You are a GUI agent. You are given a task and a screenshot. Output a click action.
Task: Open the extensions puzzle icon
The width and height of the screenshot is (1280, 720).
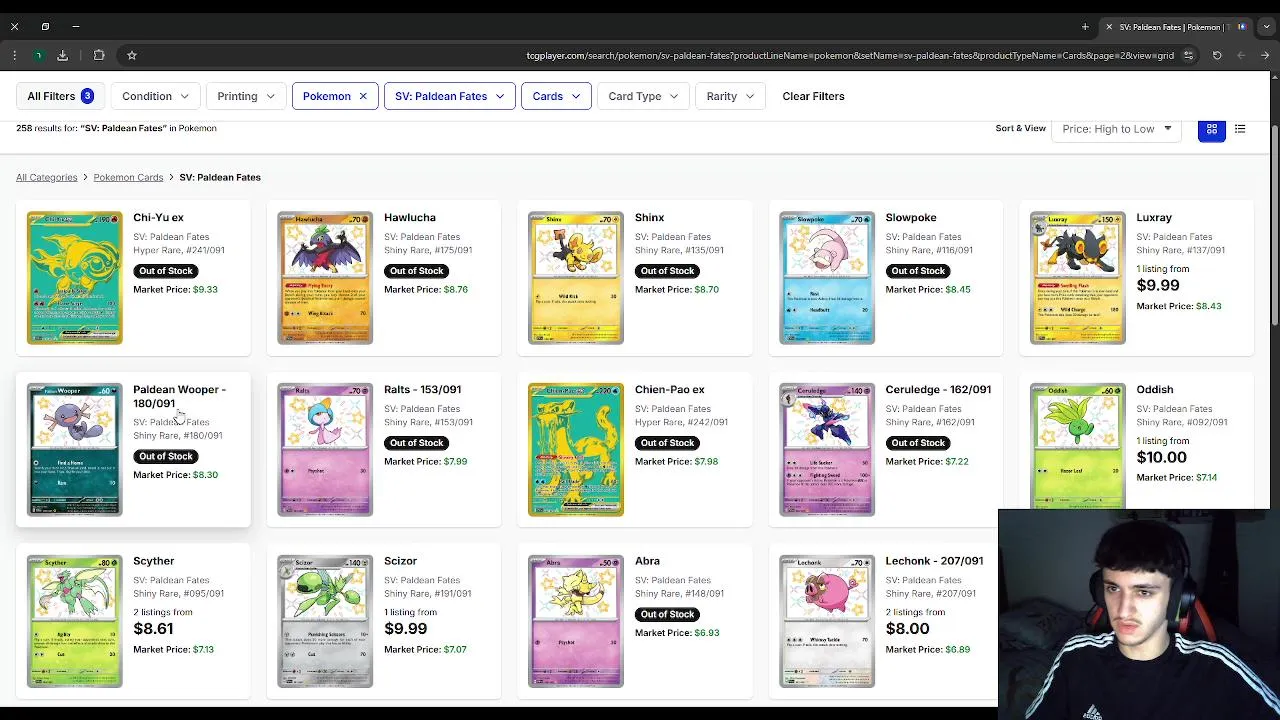[x=99, y=55]
